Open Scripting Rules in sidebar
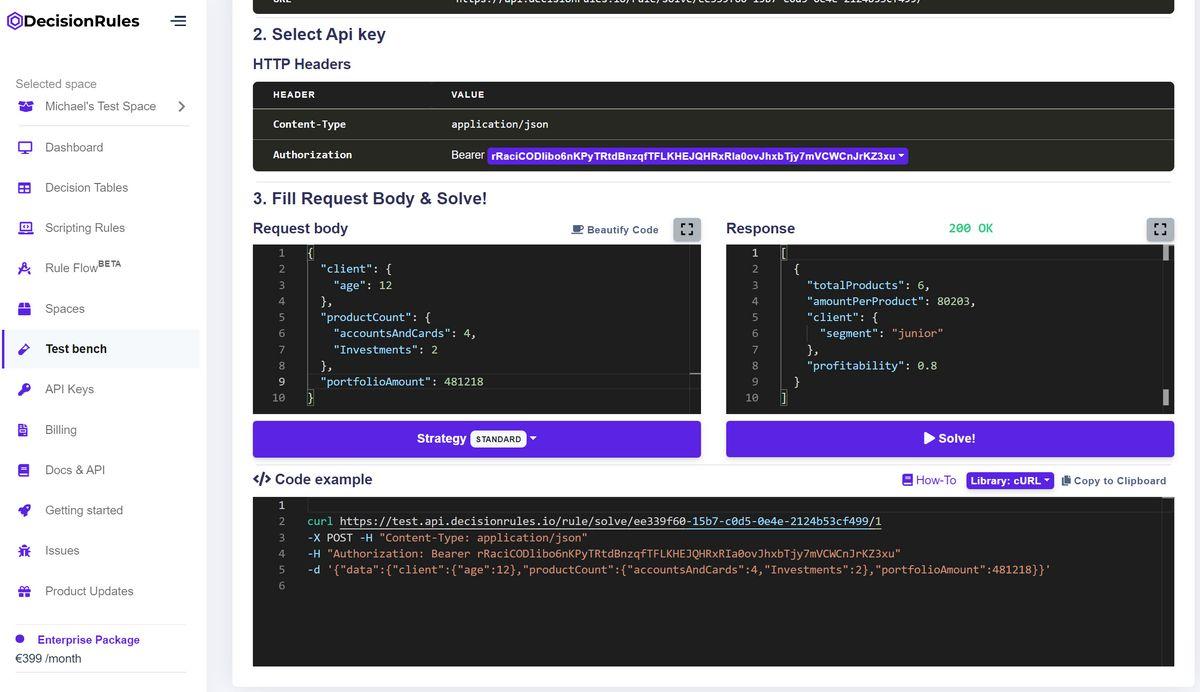Screen dimensions: 1200x692 84,228
